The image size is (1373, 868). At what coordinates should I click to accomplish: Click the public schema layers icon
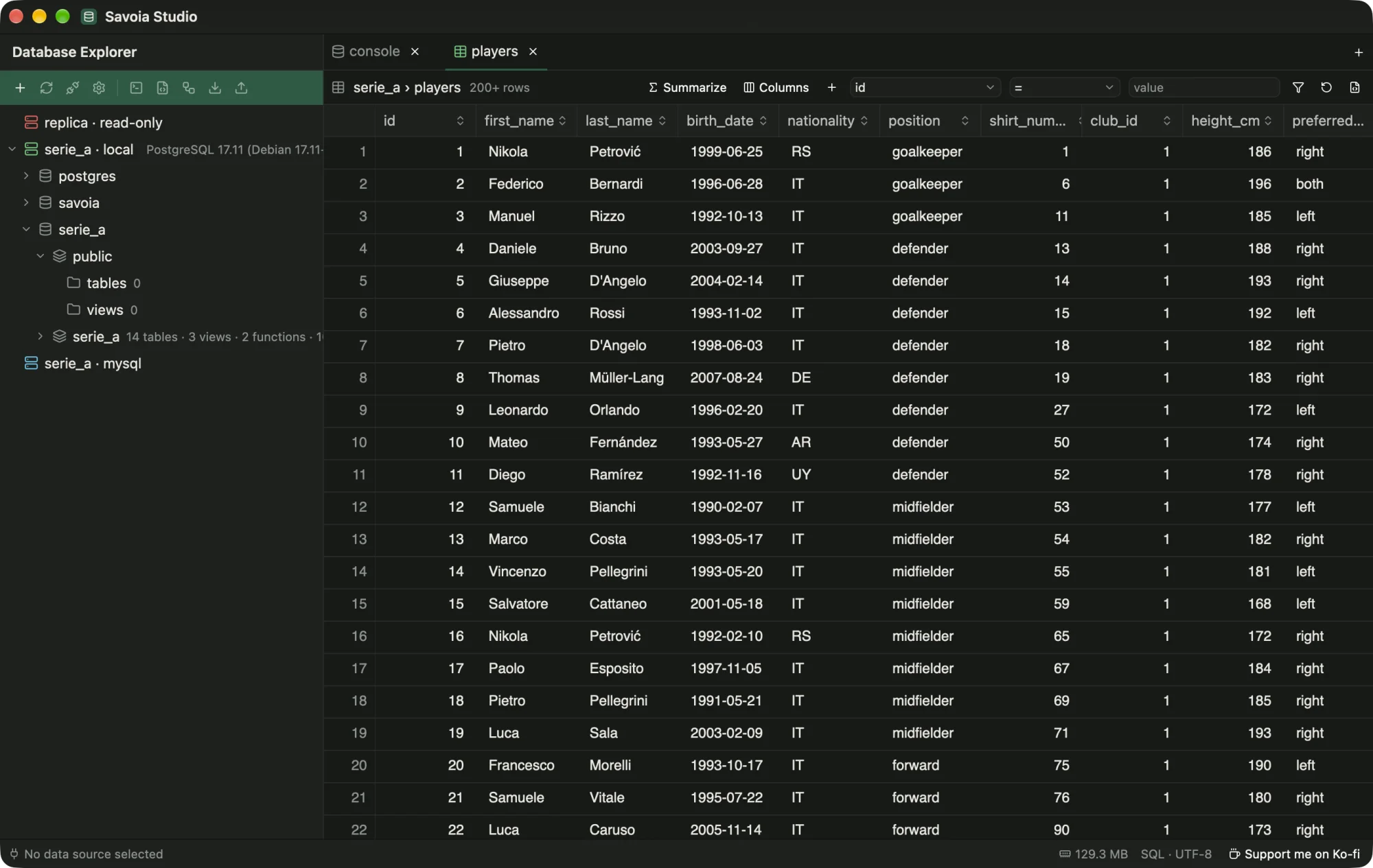pyautogui.click(x=60, y=256)
